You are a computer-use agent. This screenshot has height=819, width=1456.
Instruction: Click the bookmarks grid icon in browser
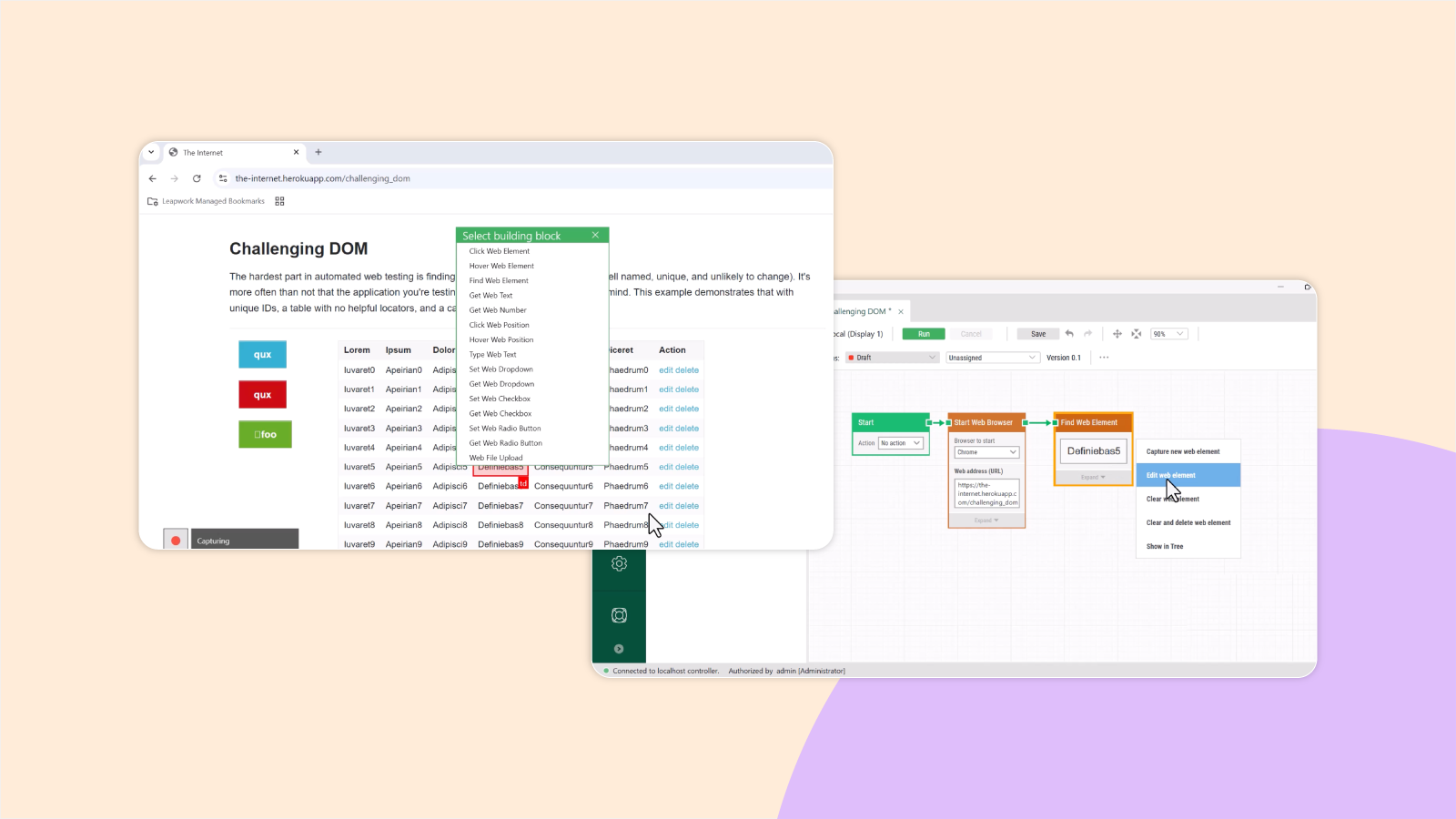click(x=279, y=201)
